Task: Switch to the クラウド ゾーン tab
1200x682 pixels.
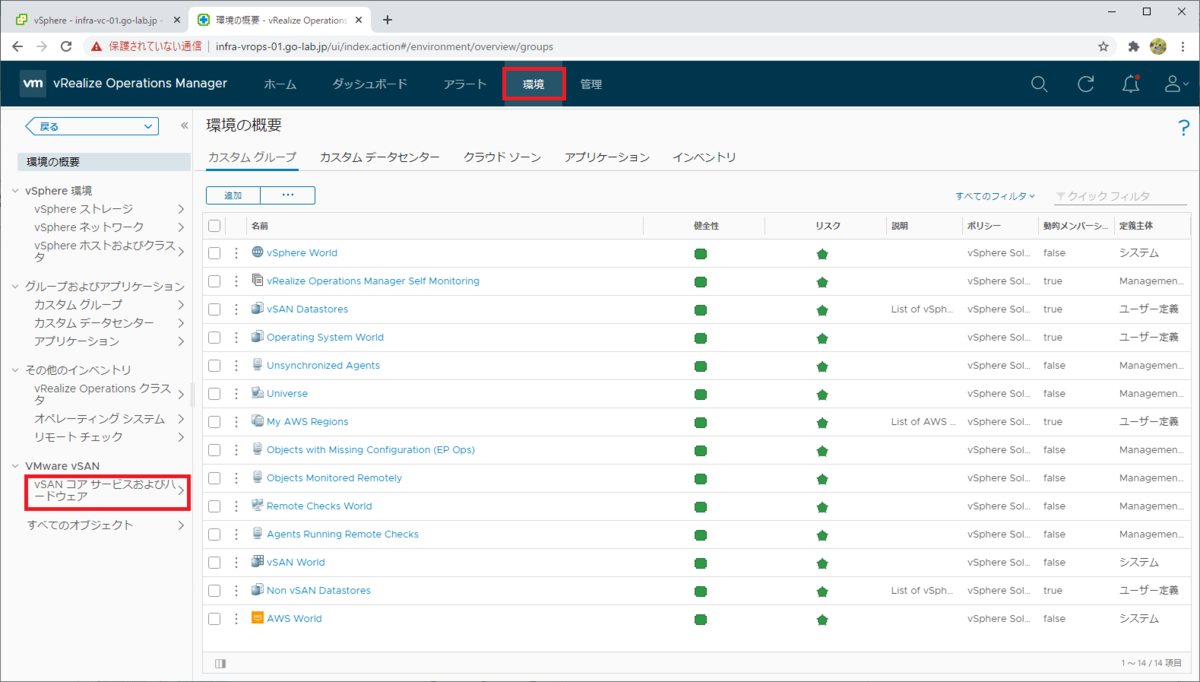Action: pyautogui.click(x=502, y=157)
